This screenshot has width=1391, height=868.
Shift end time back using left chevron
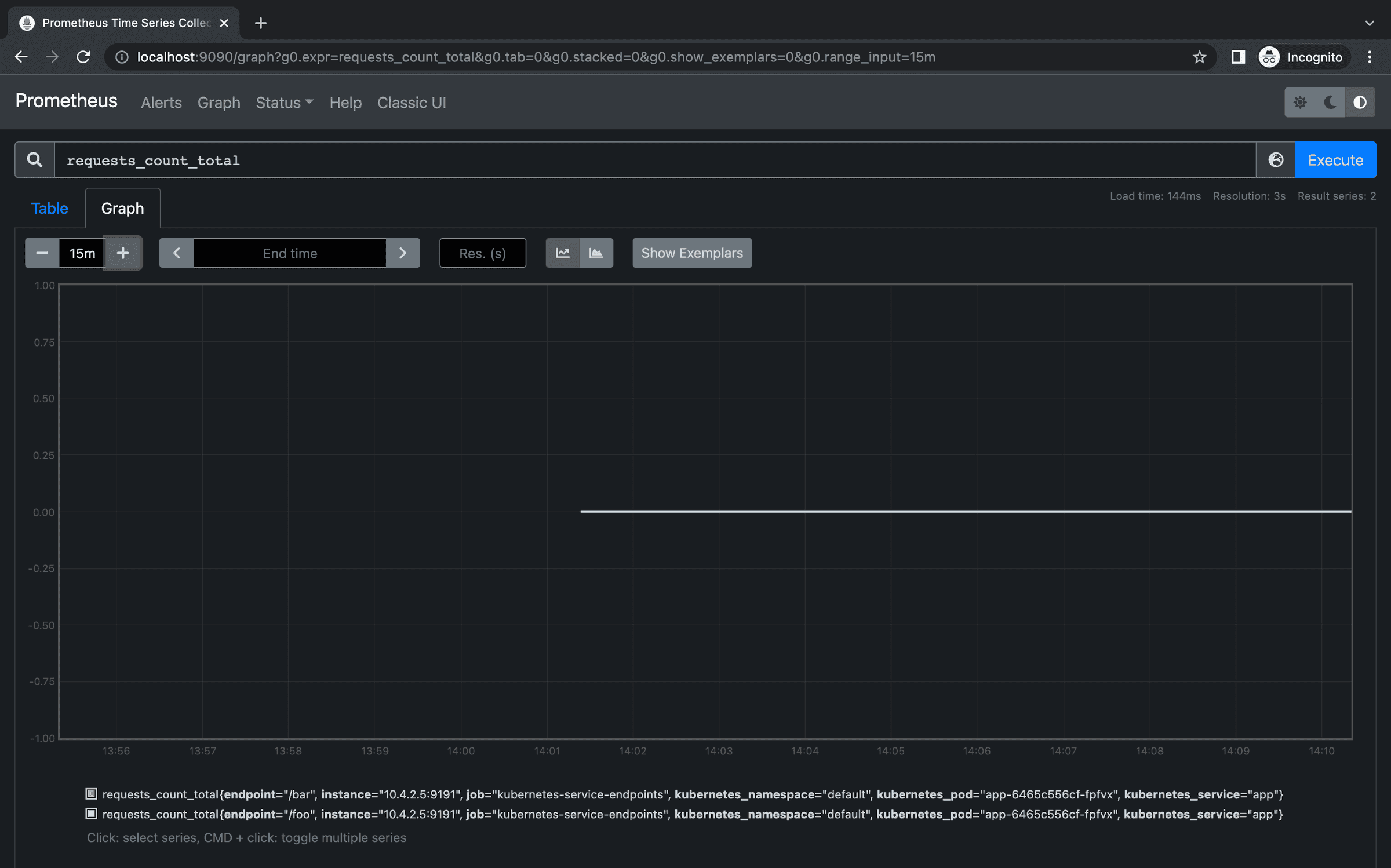(x=176, y=253)
